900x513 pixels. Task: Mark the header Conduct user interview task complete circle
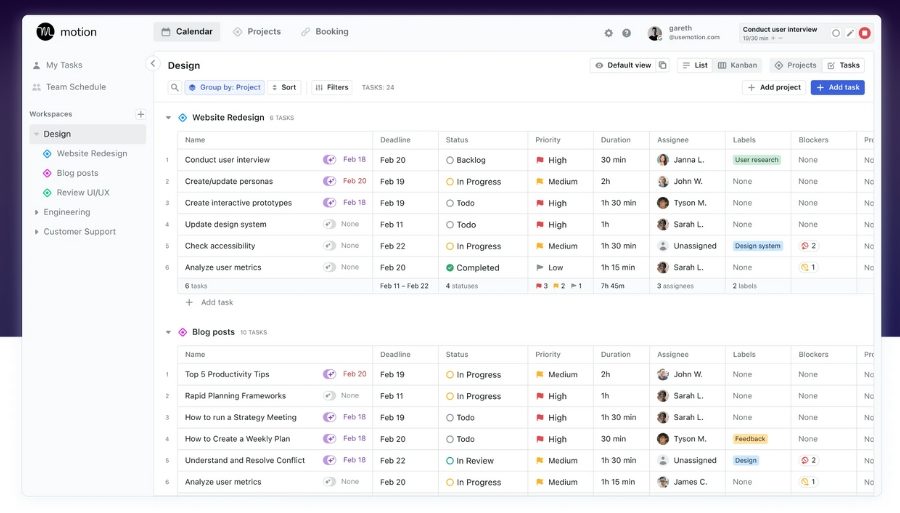[x=836, y=33]
